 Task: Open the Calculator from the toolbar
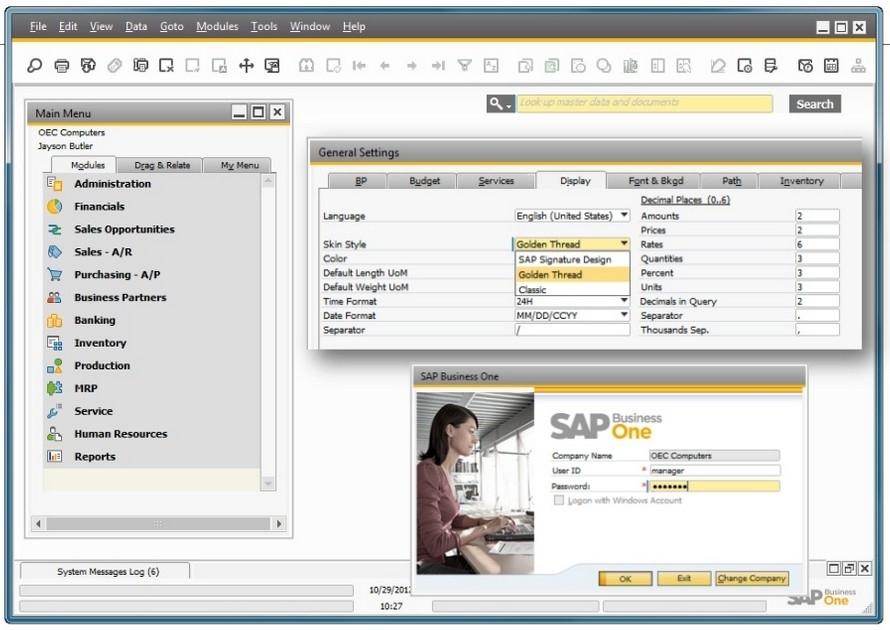point(831,66)
